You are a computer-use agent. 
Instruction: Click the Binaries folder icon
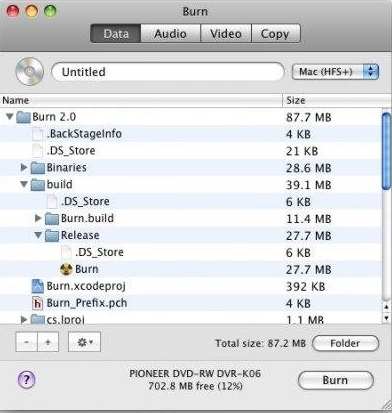(37, 168)
